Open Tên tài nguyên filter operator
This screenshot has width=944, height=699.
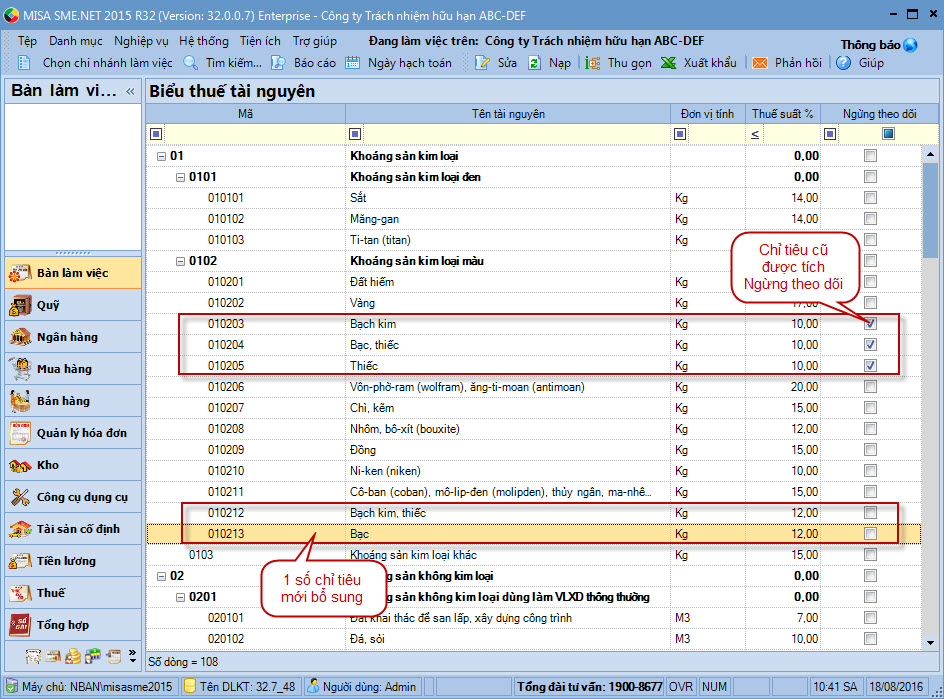click(355, 134)
